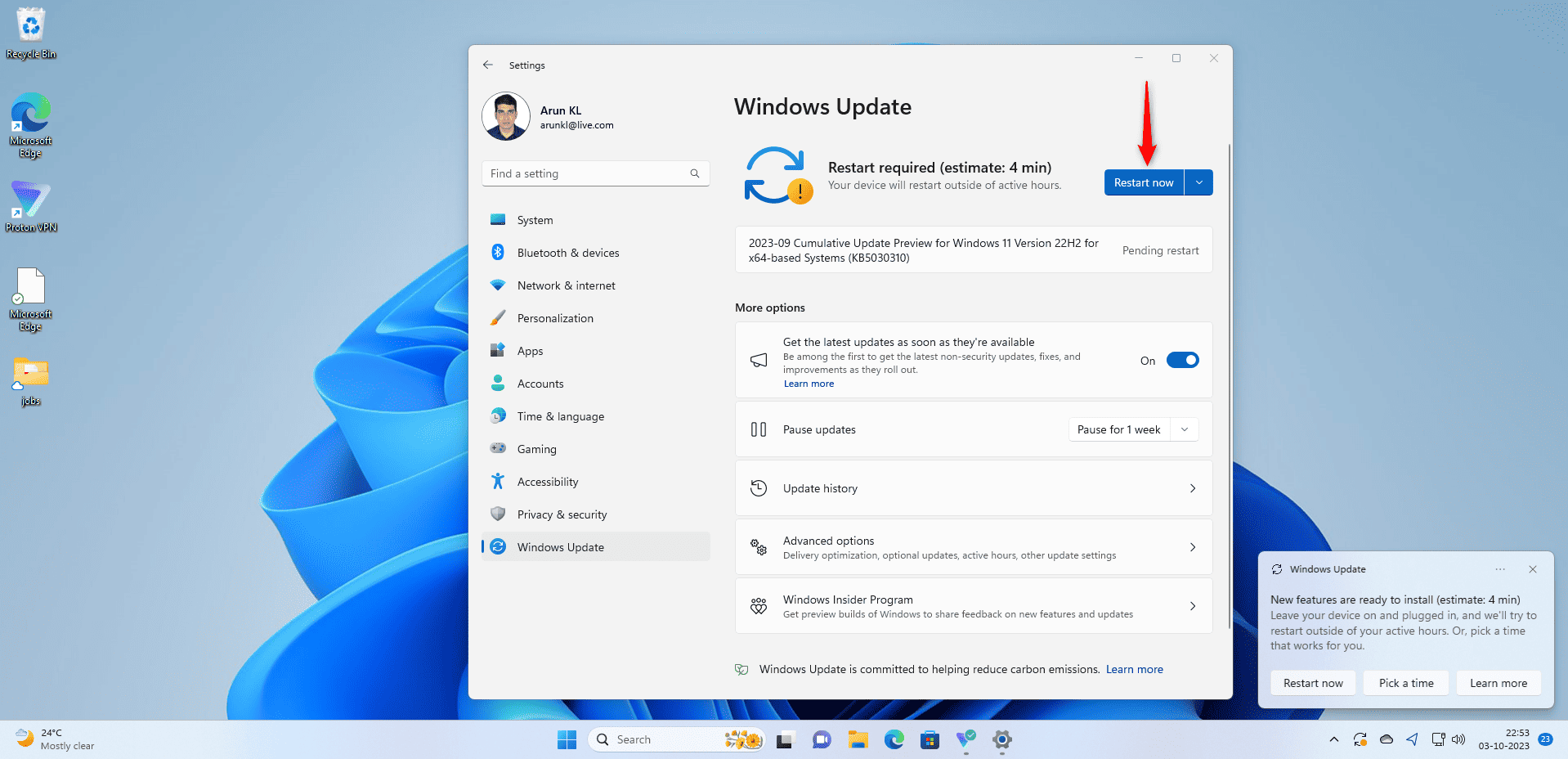Minimize the Settings window

1139,58
